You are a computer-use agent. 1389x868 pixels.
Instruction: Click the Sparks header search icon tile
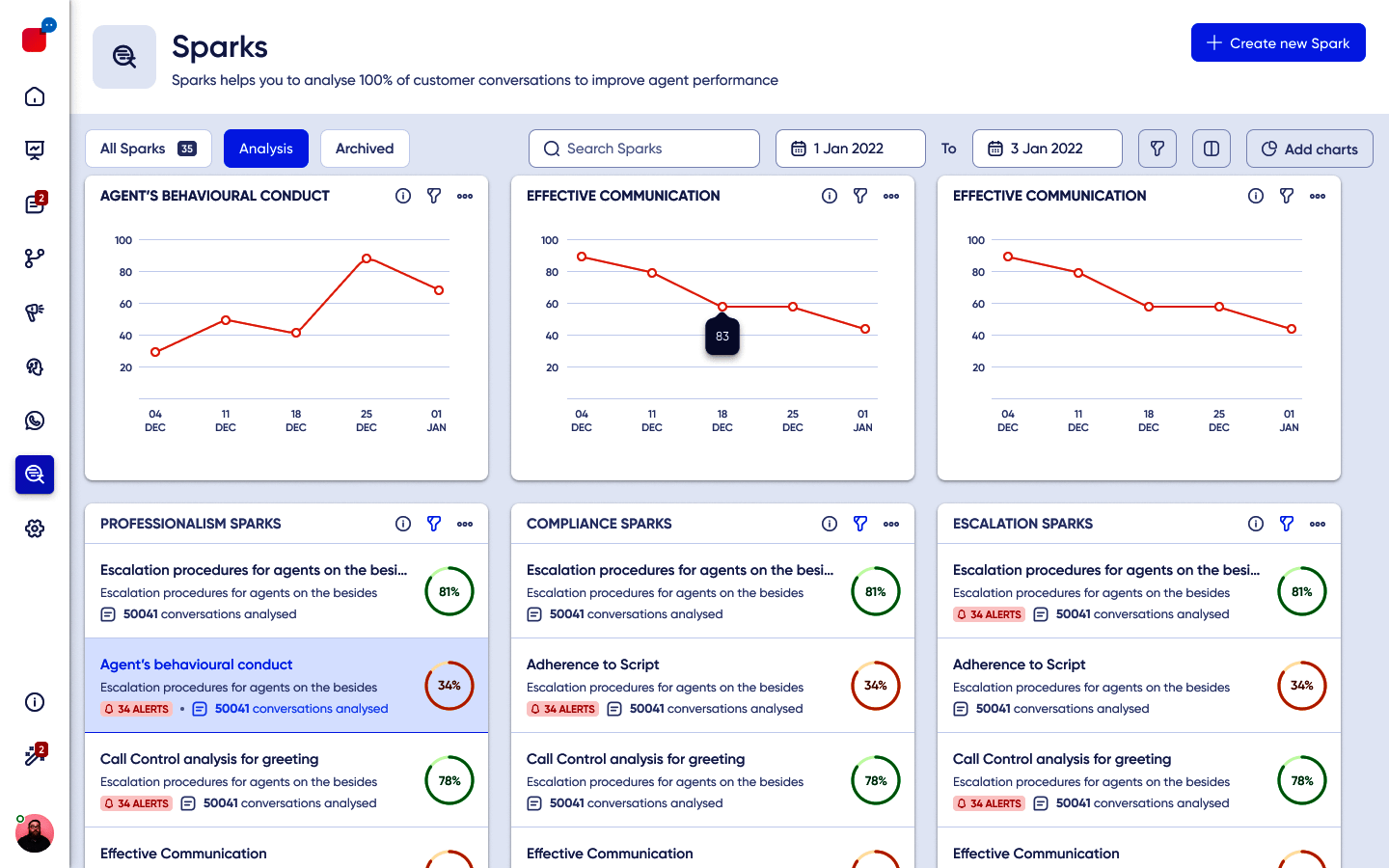tap(124, 57)
